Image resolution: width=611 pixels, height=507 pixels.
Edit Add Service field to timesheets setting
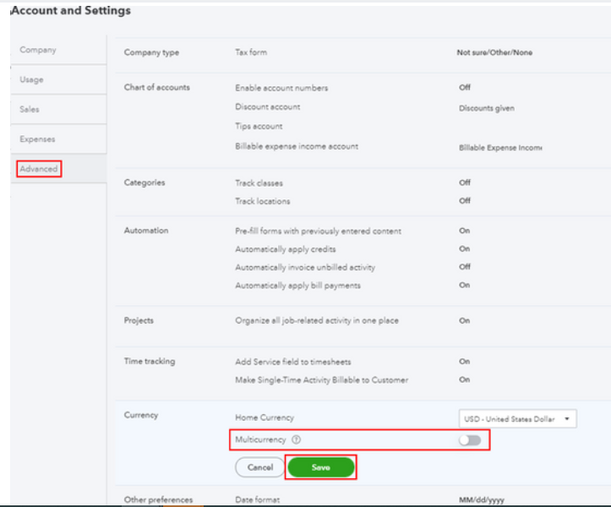click(x=294, y=361)
